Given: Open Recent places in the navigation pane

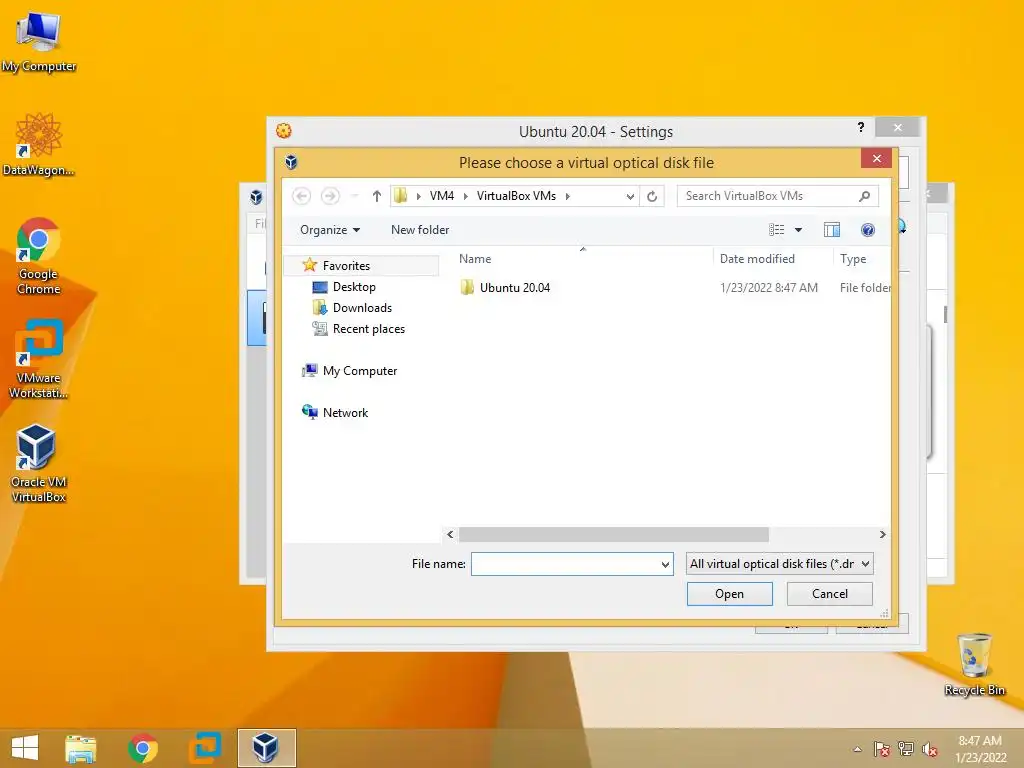Looking at the screenshot, I should click(368, 328).
